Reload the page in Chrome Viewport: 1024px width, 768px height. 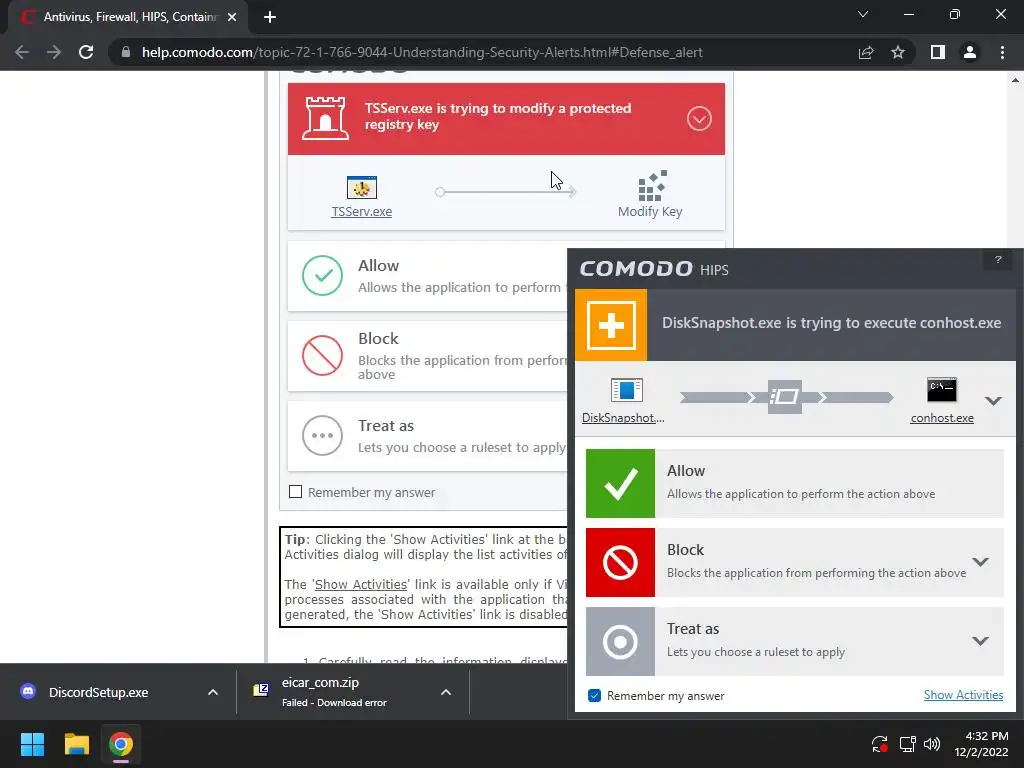(86, 52)
